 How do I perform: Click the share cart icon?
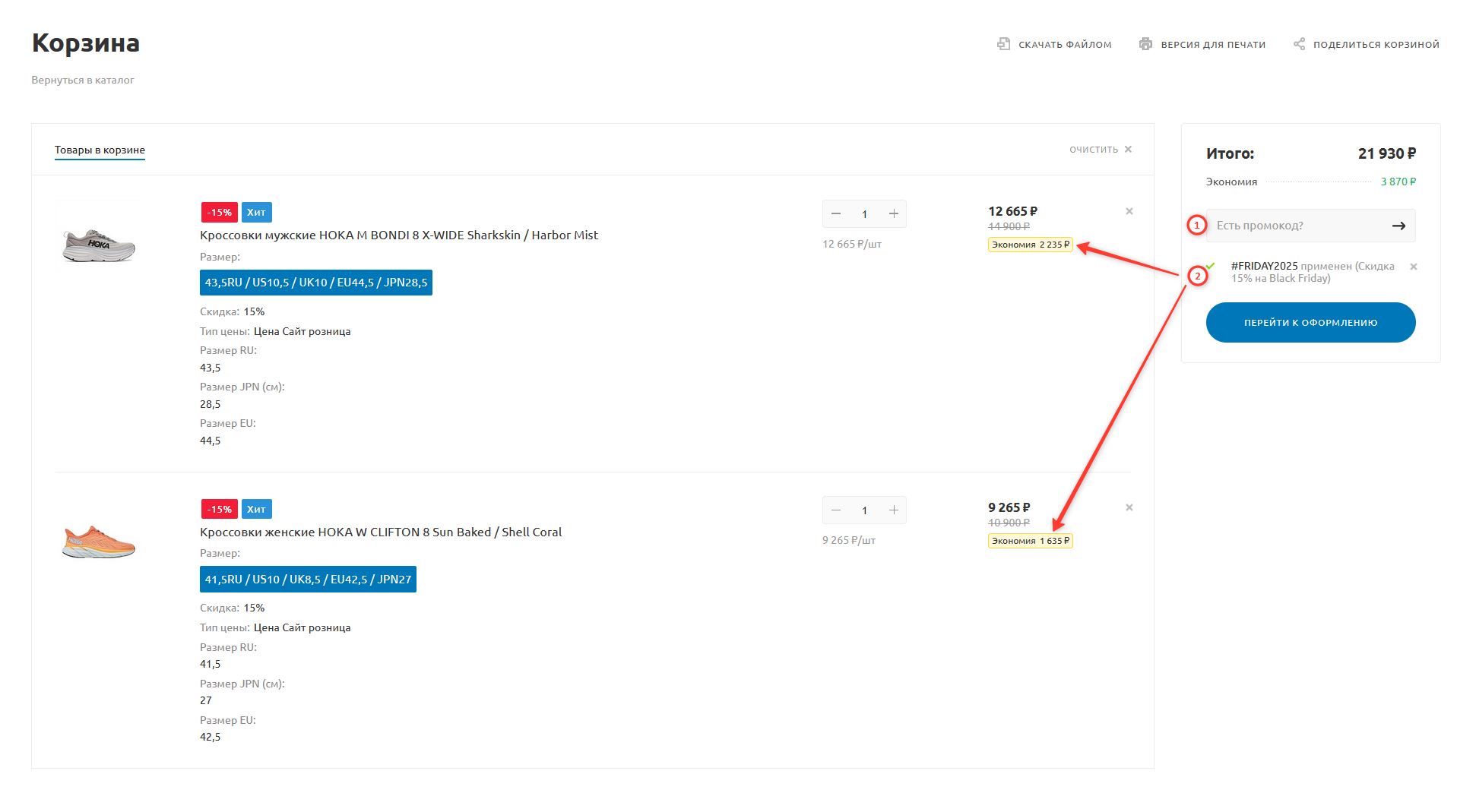1299,44
